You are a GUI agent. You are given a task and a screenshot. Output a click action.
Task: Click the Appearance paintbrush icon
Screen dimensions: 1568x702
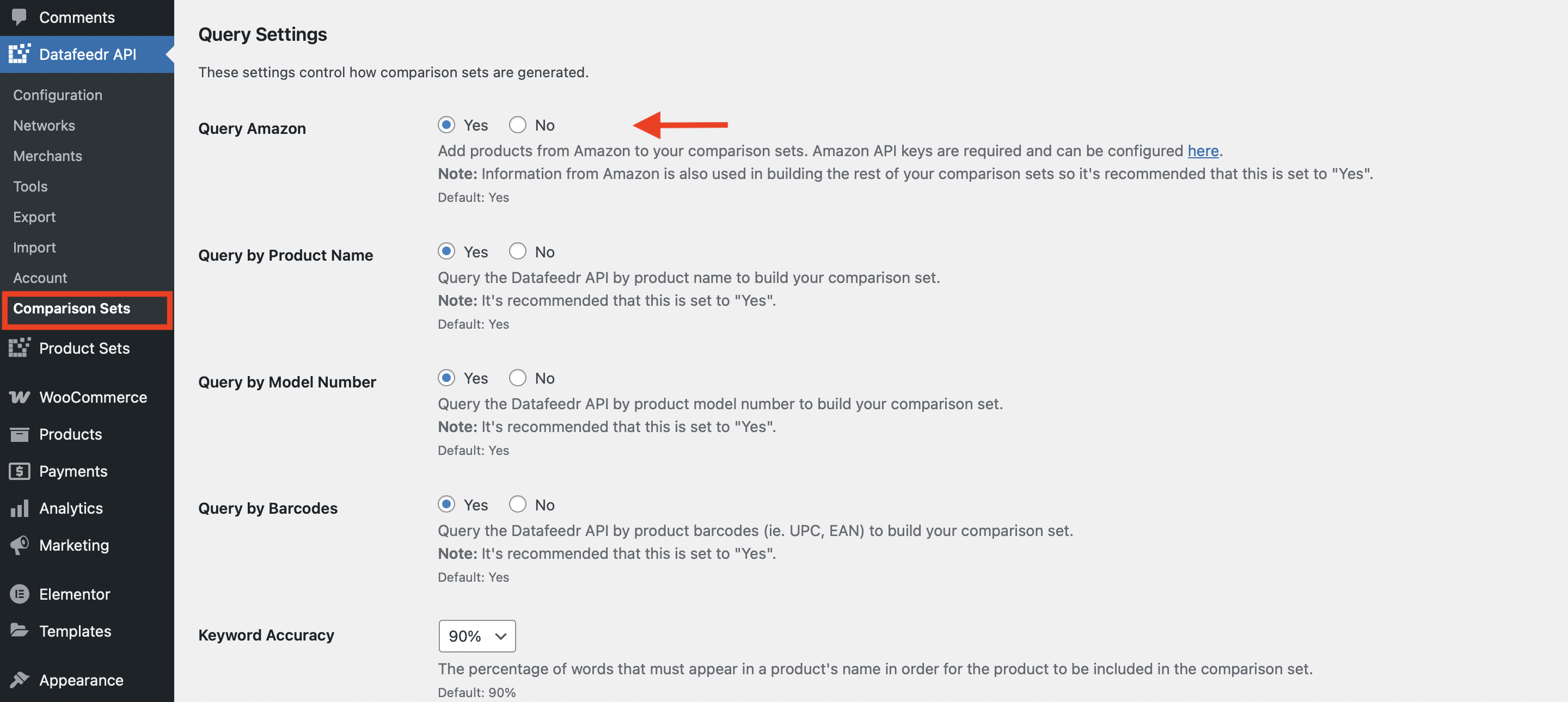pos(20,680)
